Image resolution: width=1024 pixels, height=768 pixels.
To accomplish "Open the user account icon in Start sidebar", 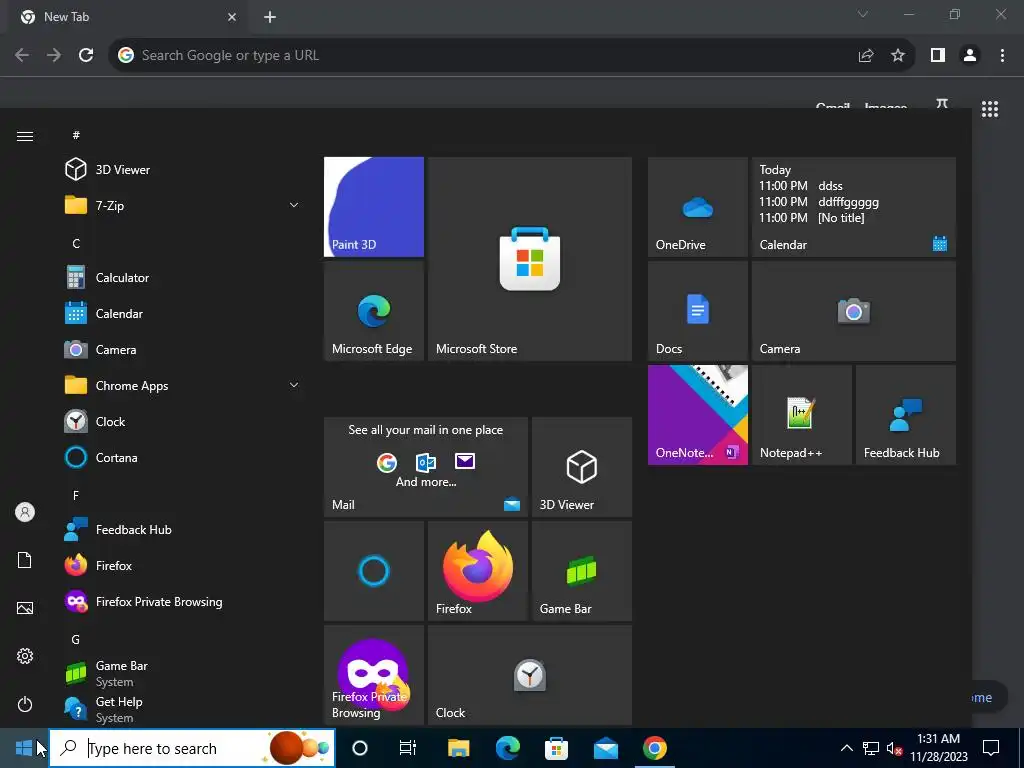I will 25,512.
